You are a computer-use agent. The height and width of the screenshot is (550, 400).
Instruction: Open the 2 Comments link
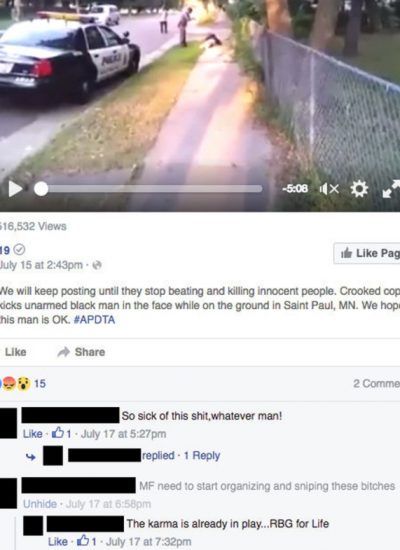coord(376,383)
